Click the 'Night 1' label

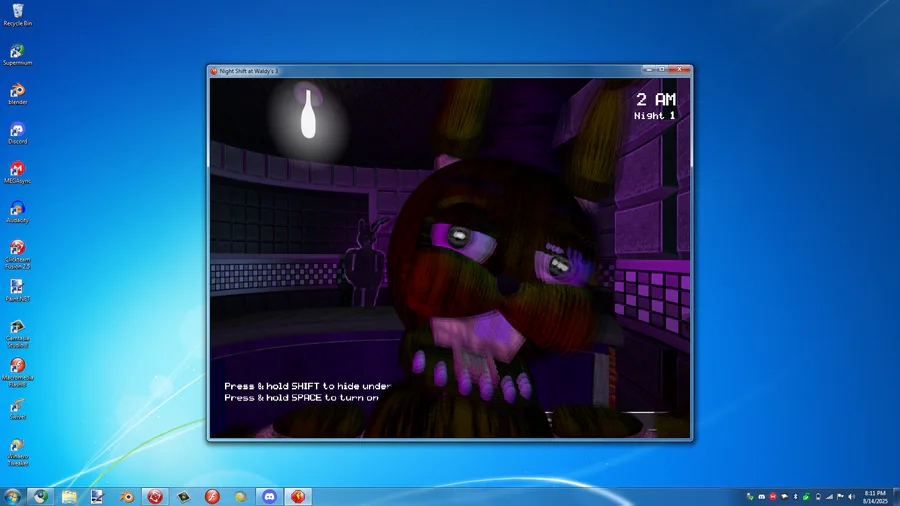coord(654,116)
